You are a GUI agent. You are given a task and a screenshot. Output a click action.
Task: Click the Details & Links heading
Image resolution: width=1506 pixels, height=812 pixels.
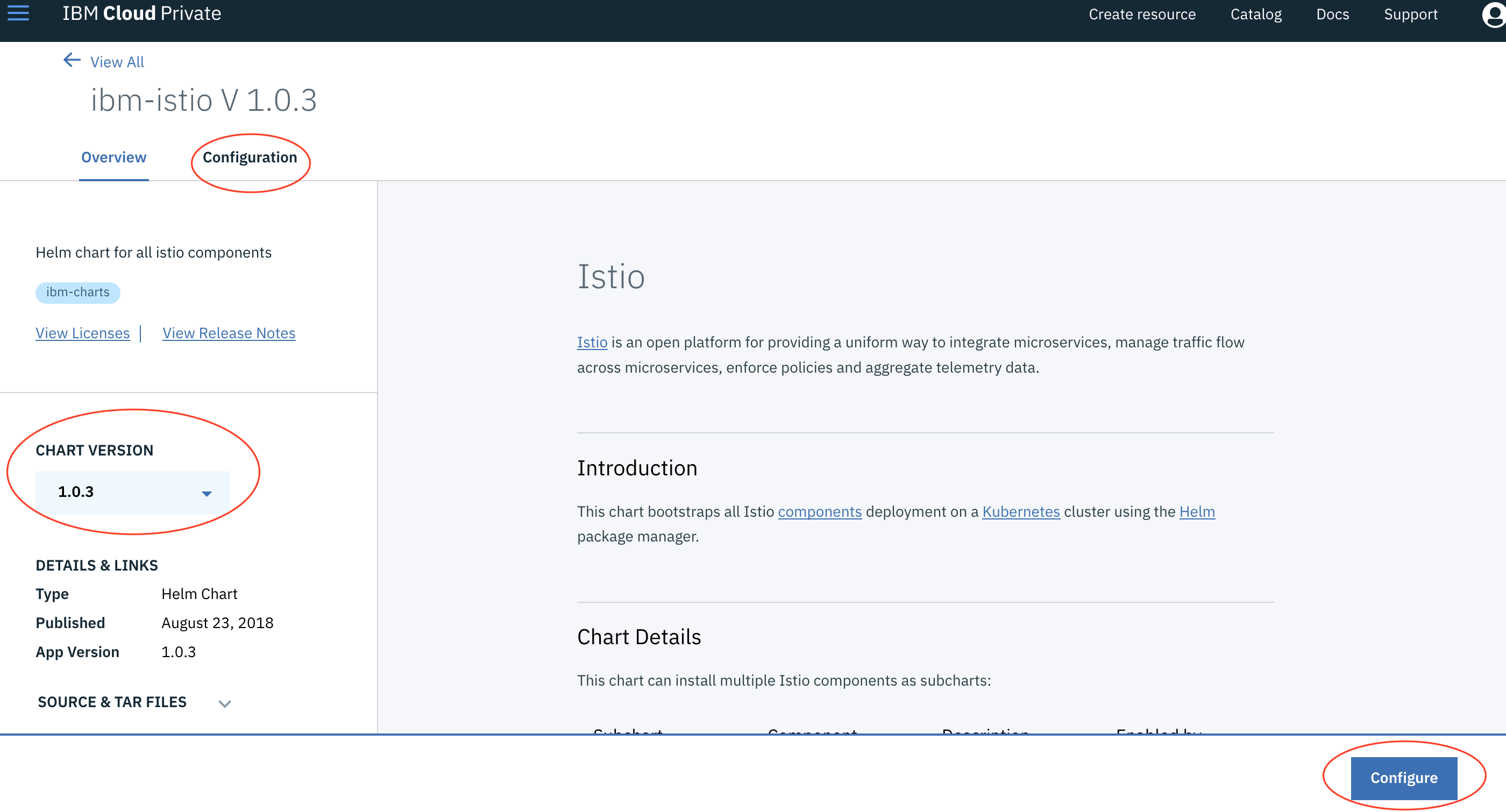pos(96,565)
